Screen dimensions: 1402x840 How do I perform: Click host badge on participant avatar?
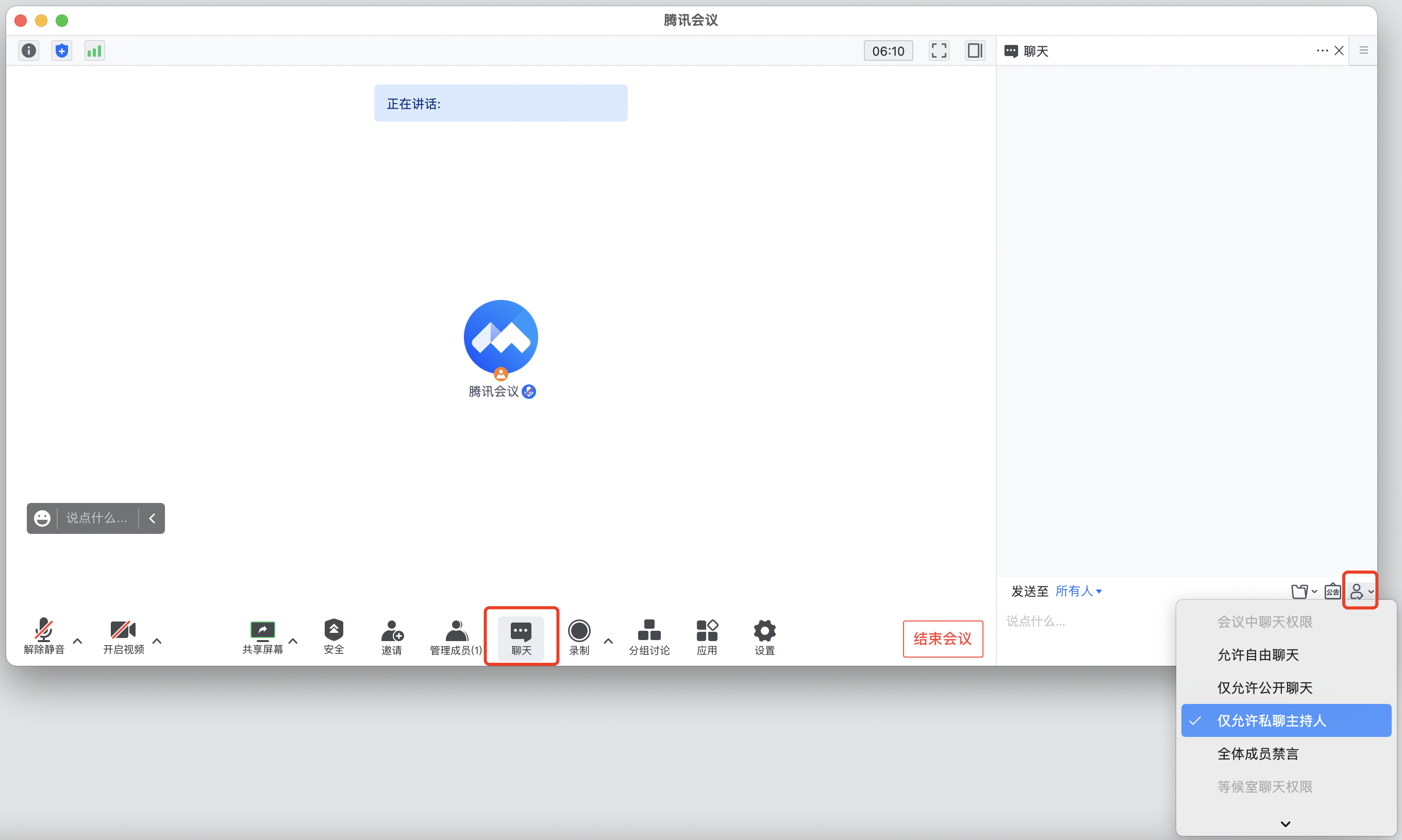click(x=501, y=374)
